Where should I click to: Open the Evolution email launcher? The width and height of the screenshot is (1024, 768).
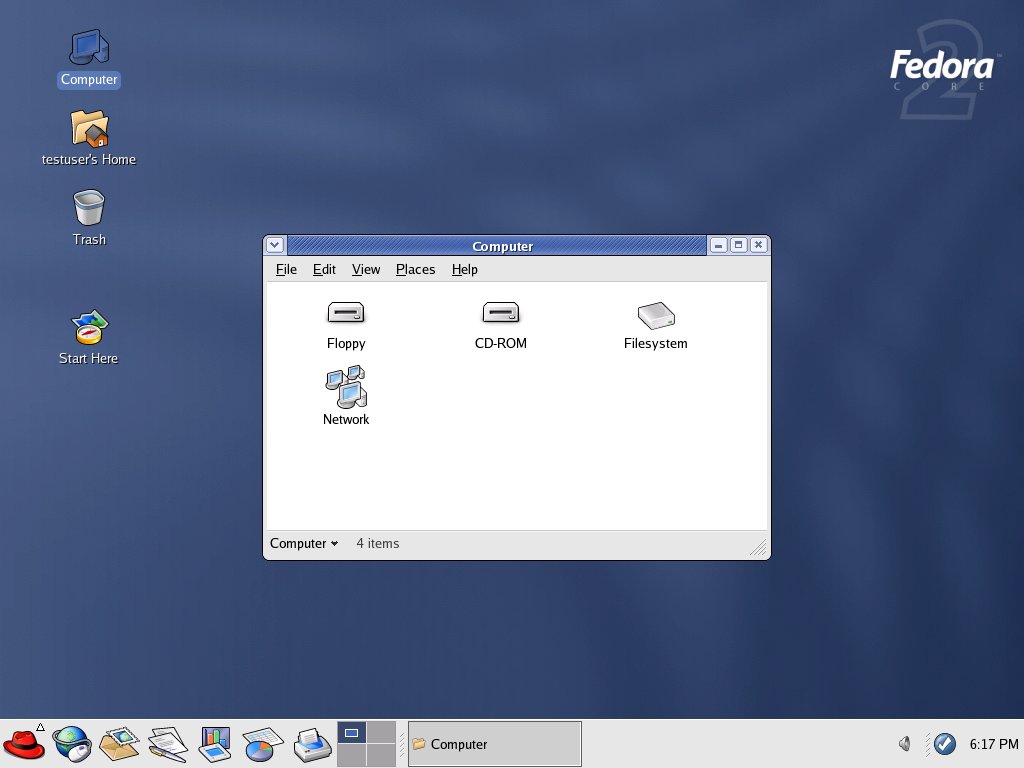click(119, 744)
